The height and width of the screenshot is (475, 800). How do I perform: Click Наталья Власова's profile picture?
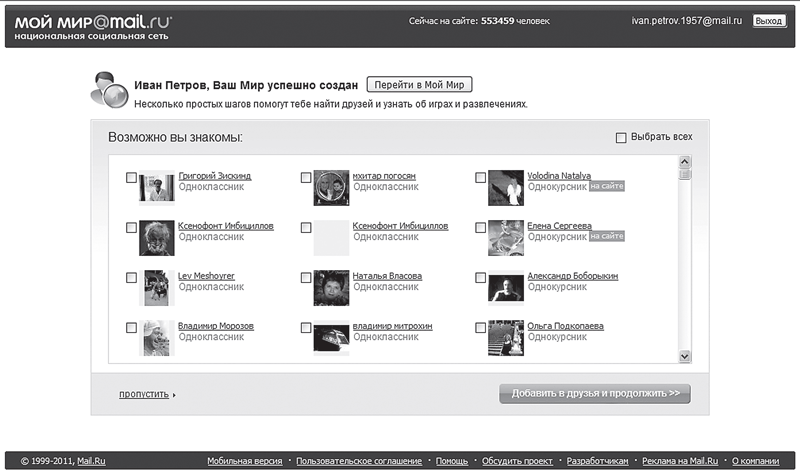331,287
